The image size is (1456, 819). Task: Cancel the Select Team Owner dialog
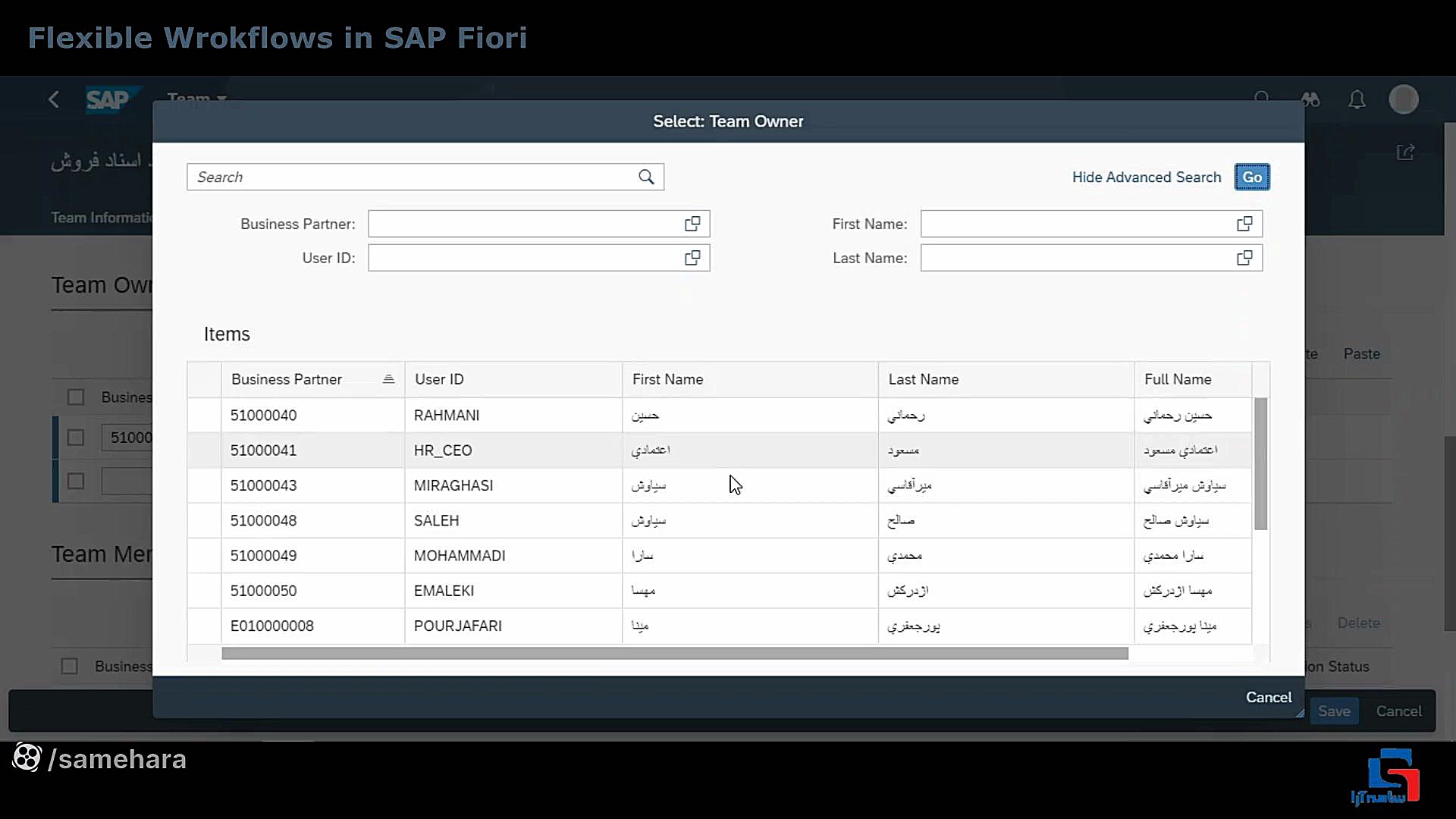(x=1269, y=698)
